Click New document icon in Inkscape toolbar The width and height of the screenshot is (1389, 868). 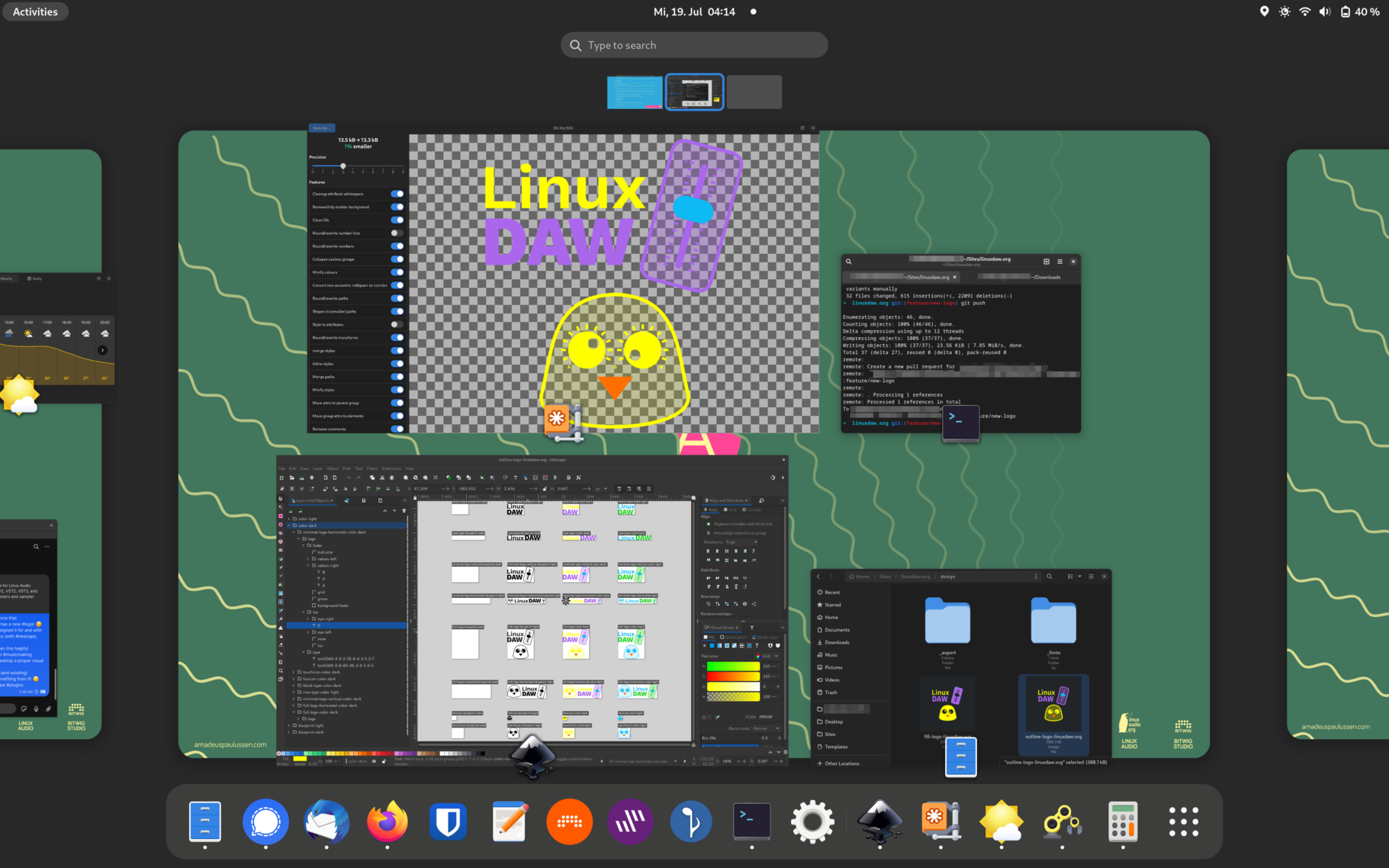tap(281, 477)
